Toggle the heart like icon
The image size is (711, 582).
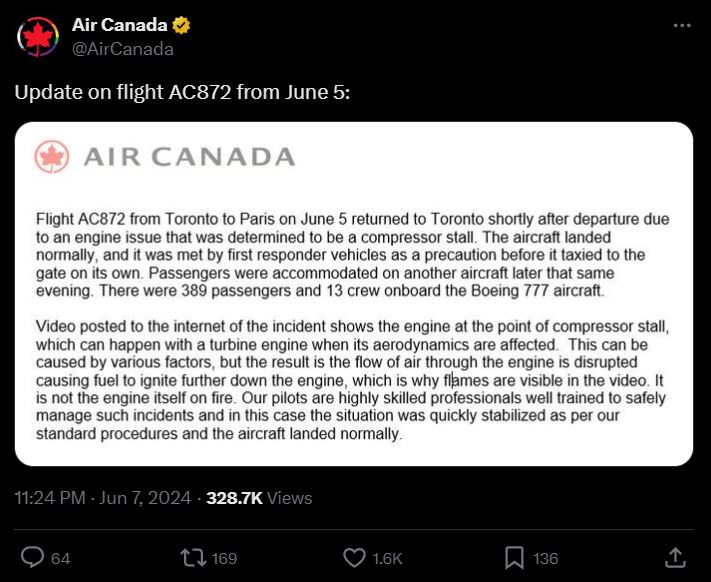pyautogui.click(x=354, y=557)
